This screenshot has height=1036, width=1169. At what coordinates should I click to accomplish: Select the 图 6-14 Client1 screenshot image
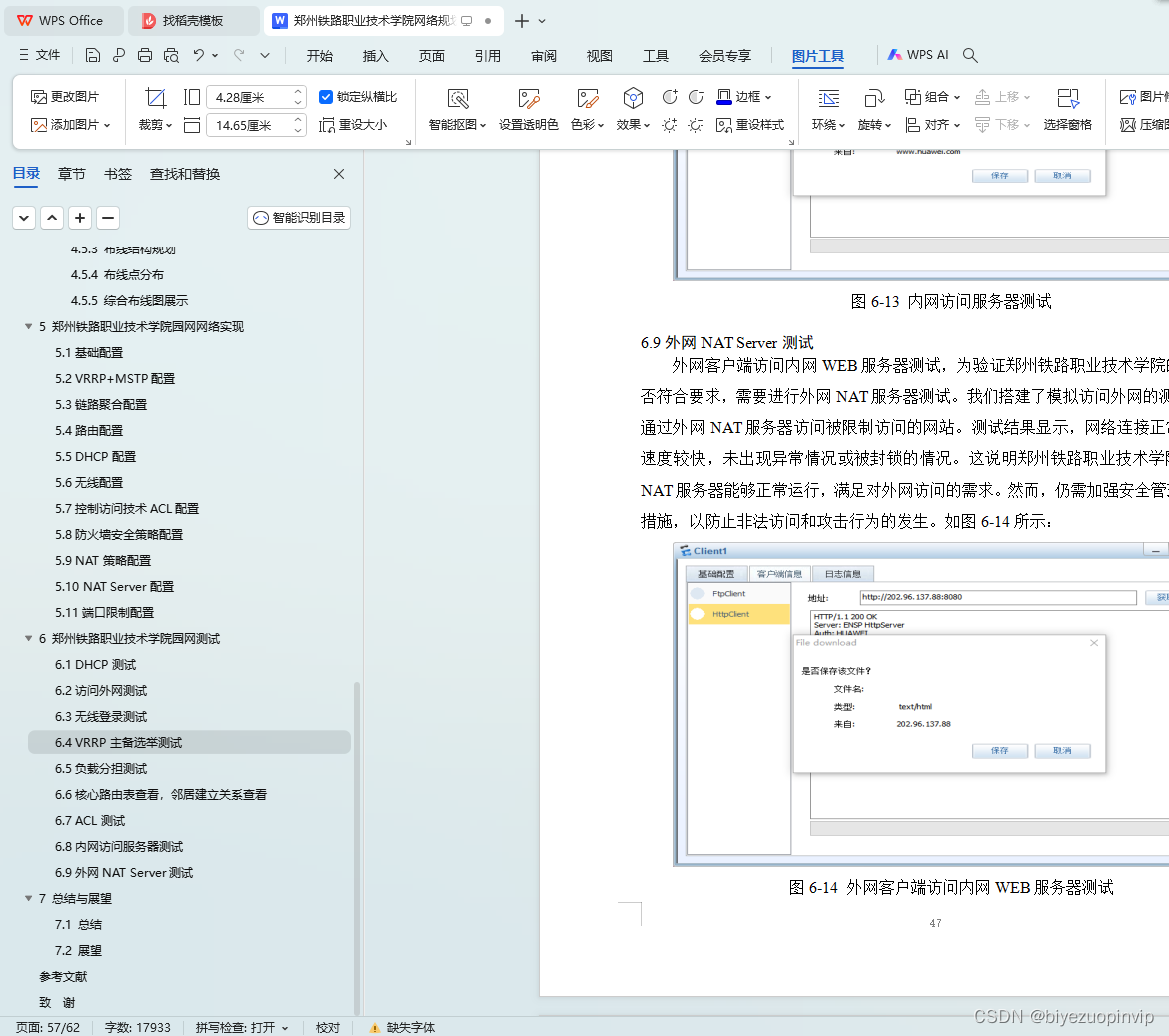point(921,704)
